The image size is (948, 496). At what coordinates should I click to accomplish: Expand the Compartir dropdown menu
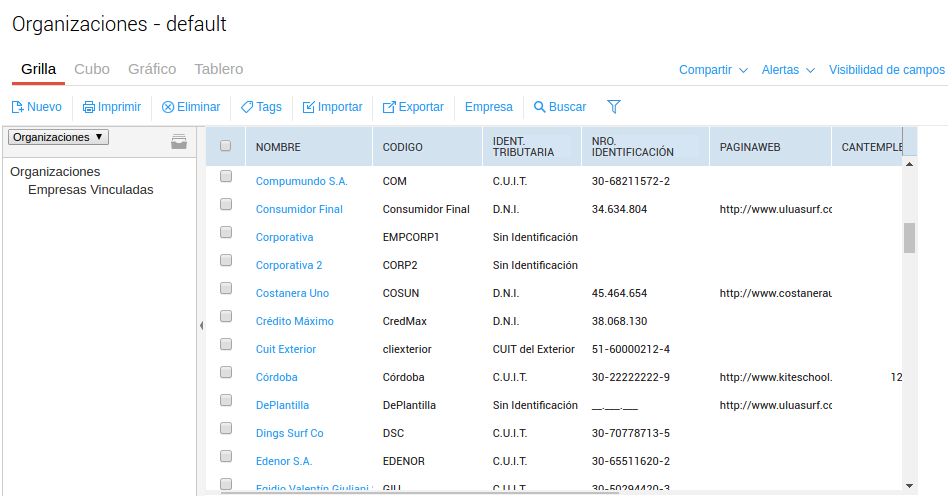tap(713, 70)
